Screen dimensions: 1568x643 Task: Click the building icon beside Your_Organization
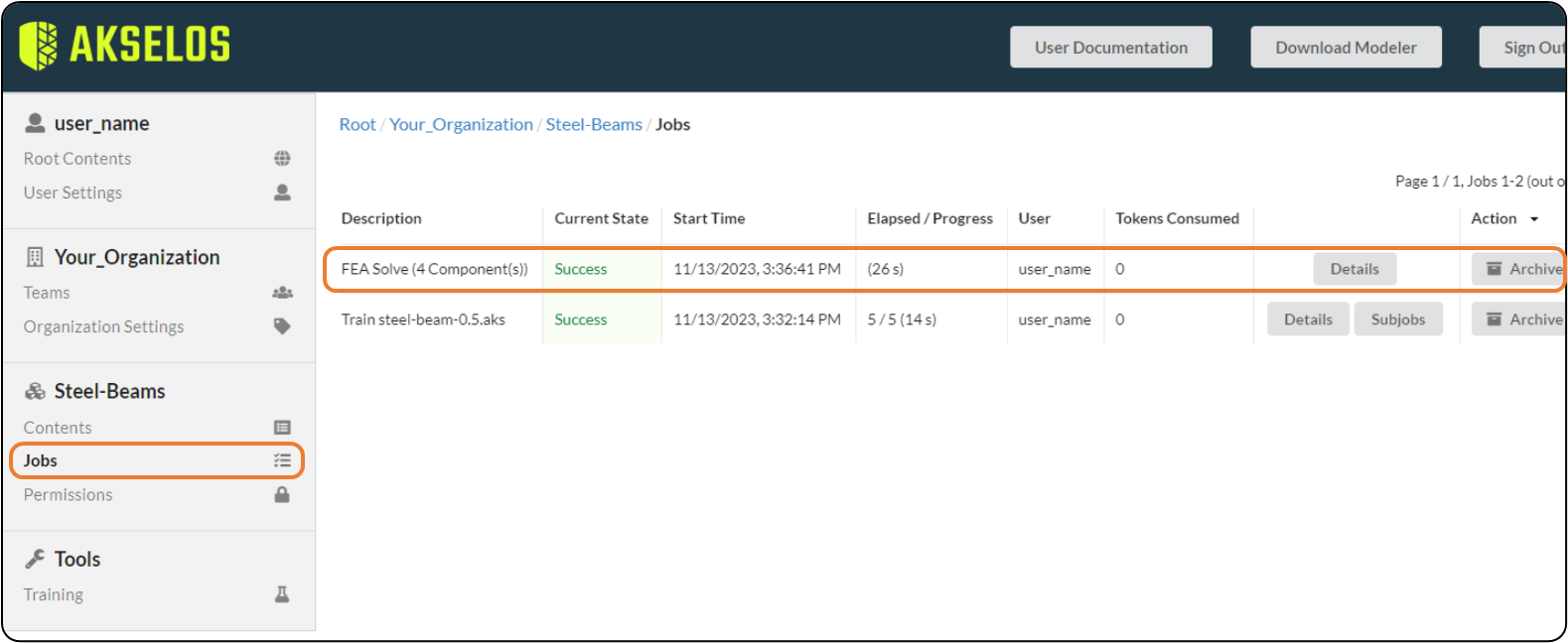pyautogui.click(x=35, y=257)
